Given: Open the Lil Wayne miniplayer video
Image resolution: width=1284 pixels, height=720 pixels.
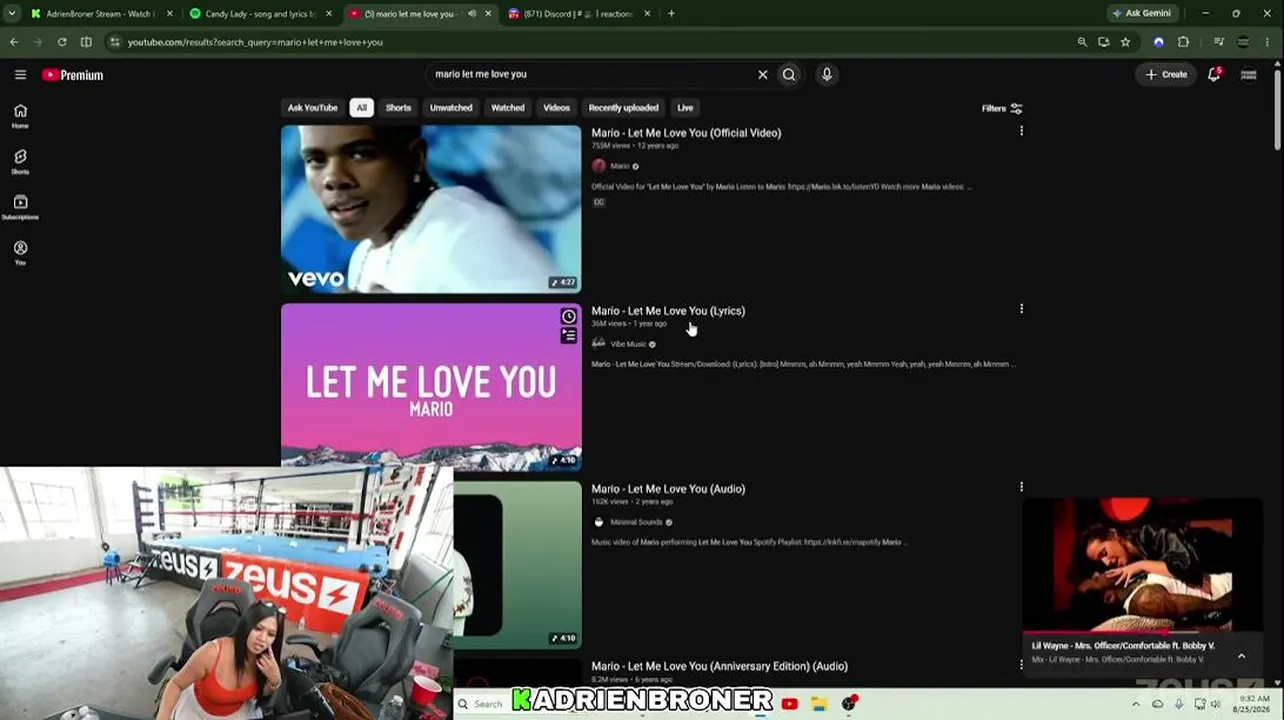Looking at the screenshot, I should (x=1141, y=566).
